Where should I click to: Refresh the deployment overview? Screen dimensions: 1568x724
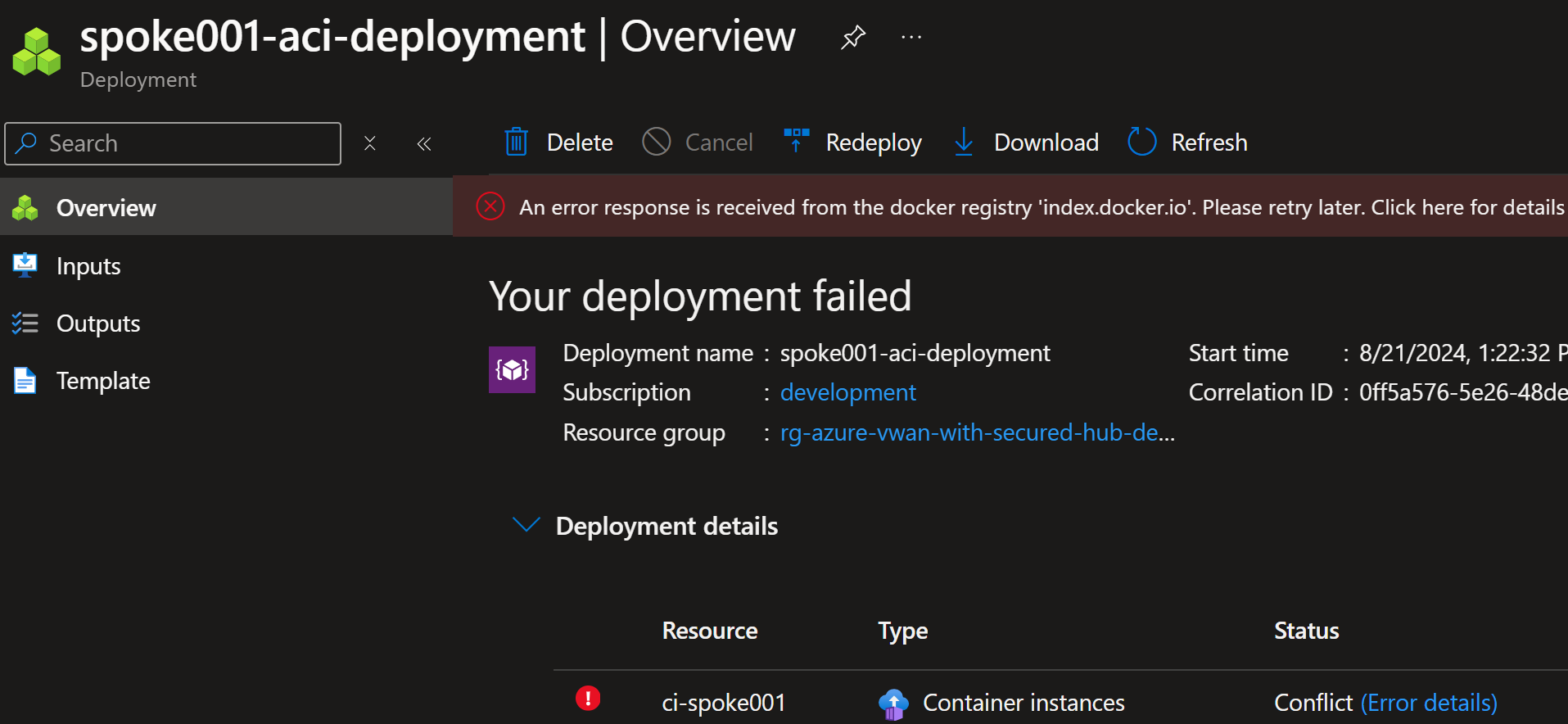click(x=1187, y=143)
